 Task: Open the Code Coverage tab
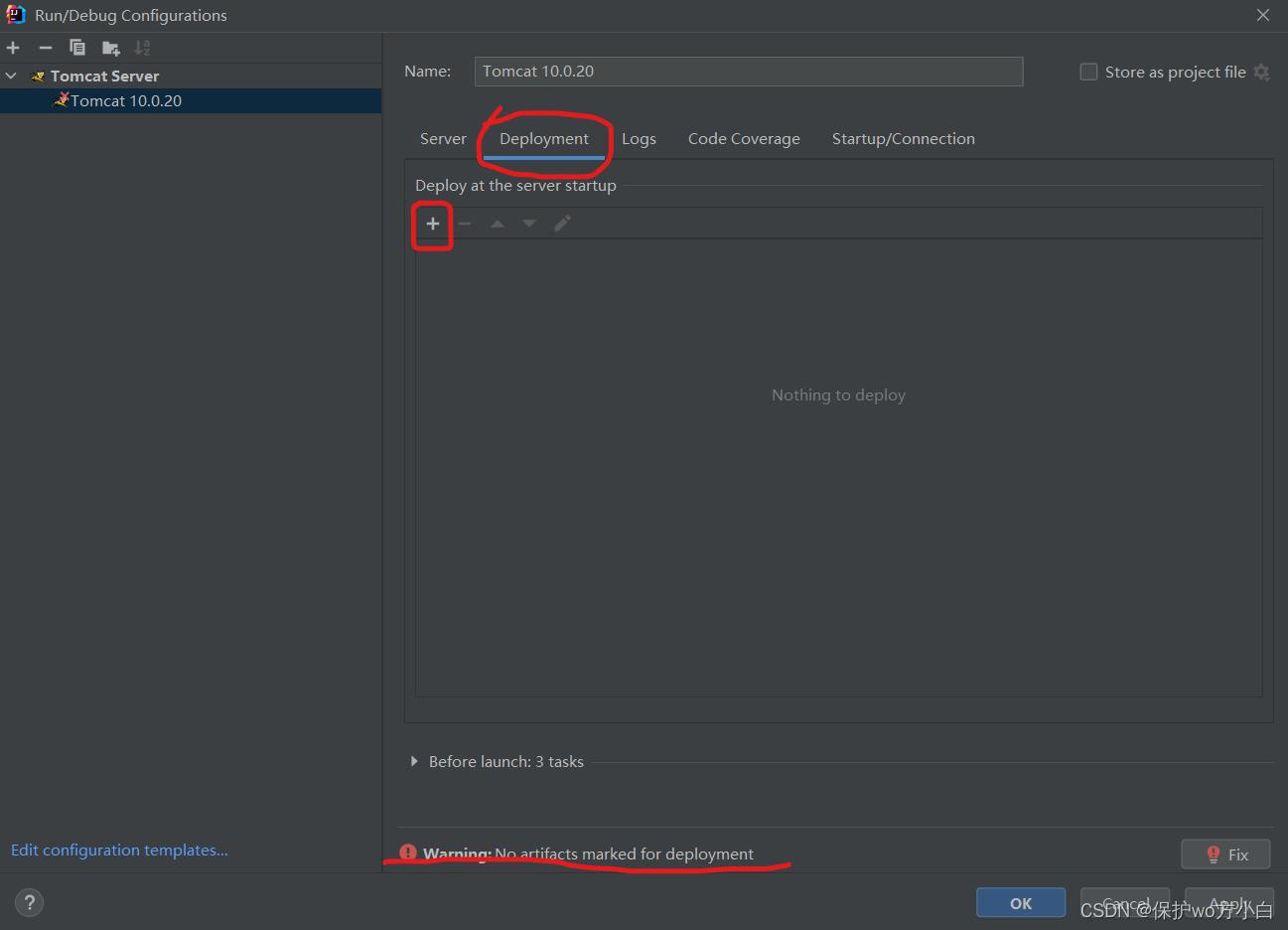(x=744, y=139)
